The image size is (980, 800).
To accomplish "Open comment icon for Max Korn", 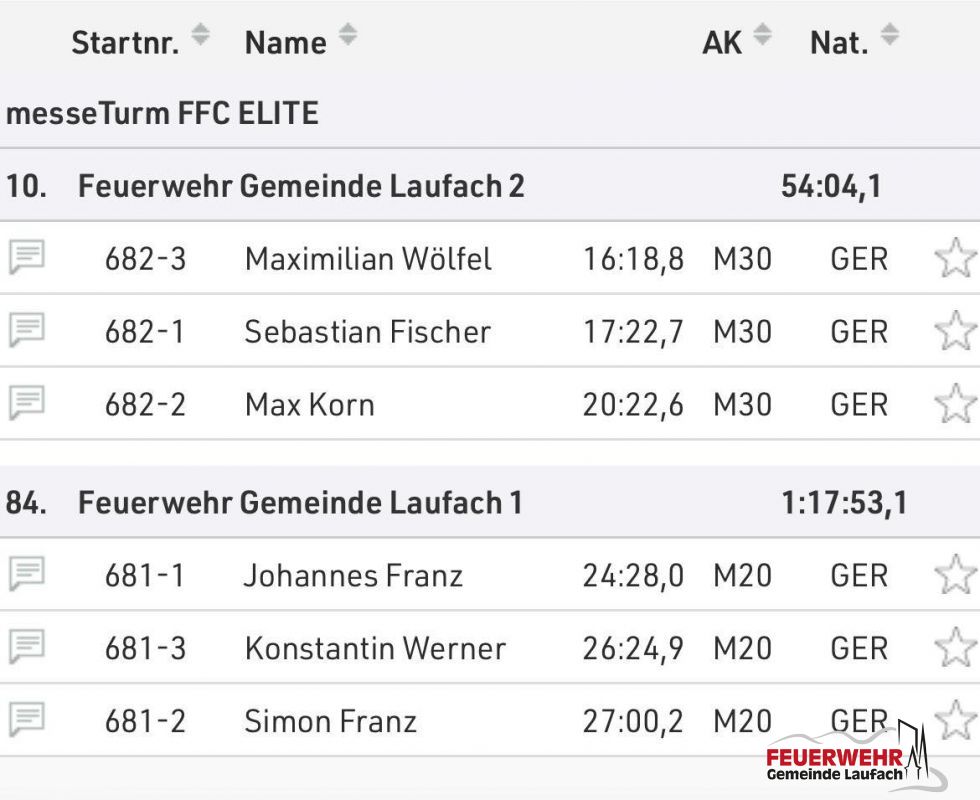I will (27, 403).
